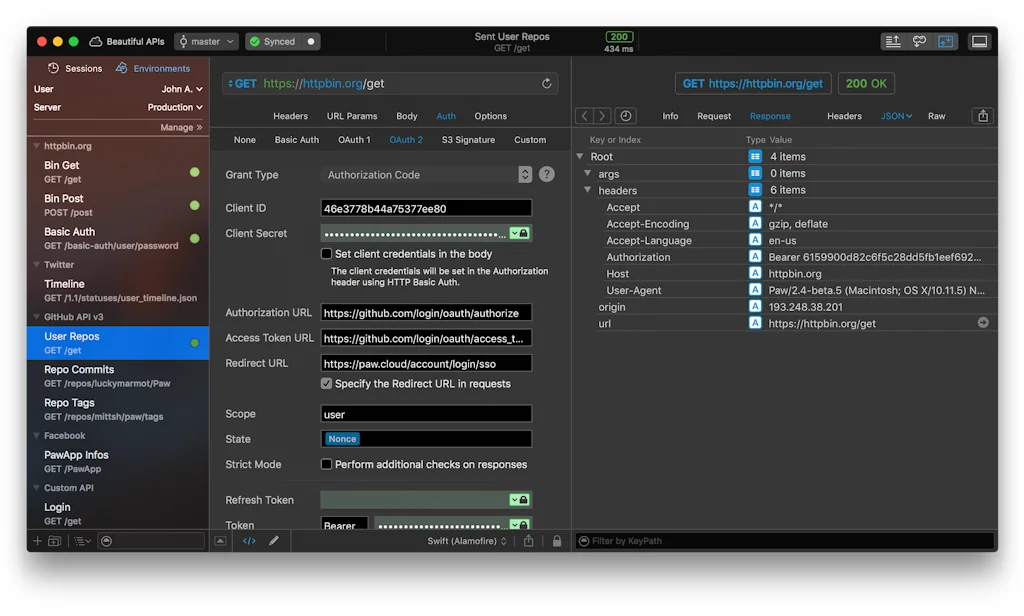Uncheck Specify the Redirect URL in requests

(326, 383)
